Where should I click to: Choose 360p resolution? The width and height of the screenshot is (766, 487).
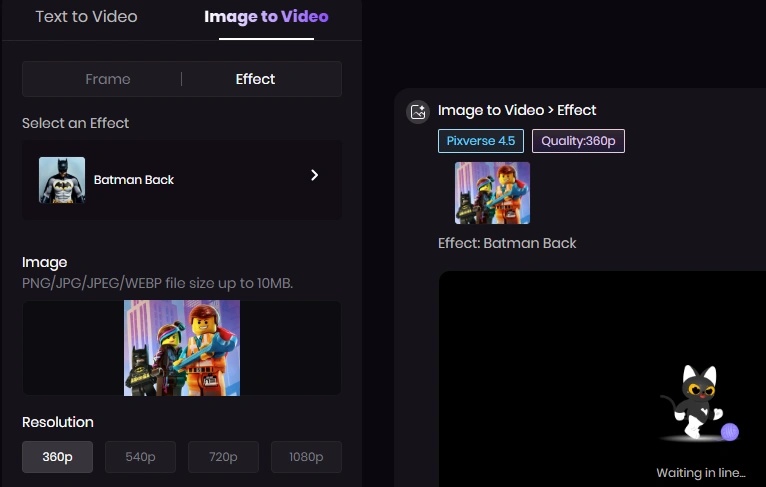[57, 457]
